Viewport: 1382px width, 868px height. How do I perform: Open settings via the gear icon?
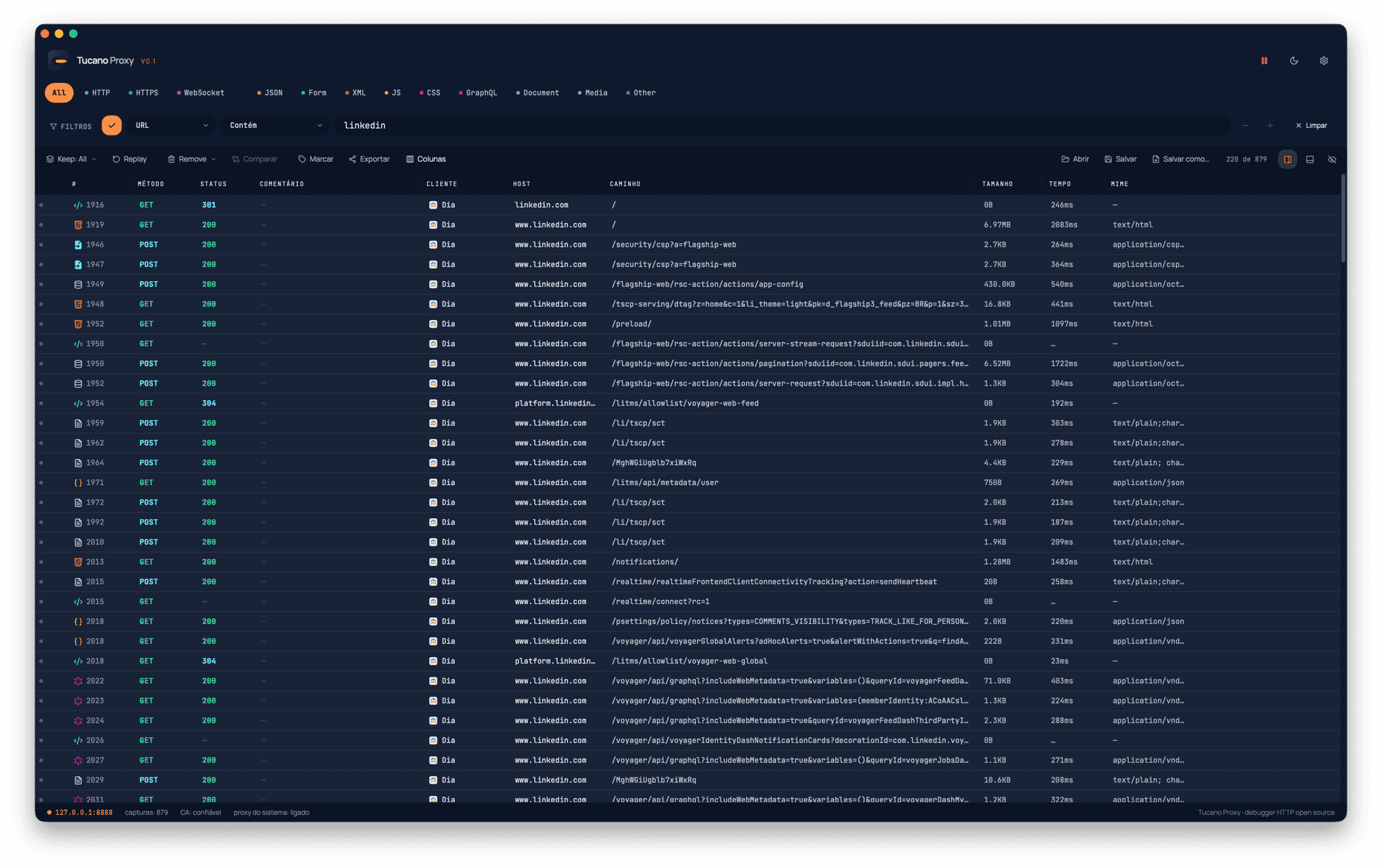point(1323,61)
